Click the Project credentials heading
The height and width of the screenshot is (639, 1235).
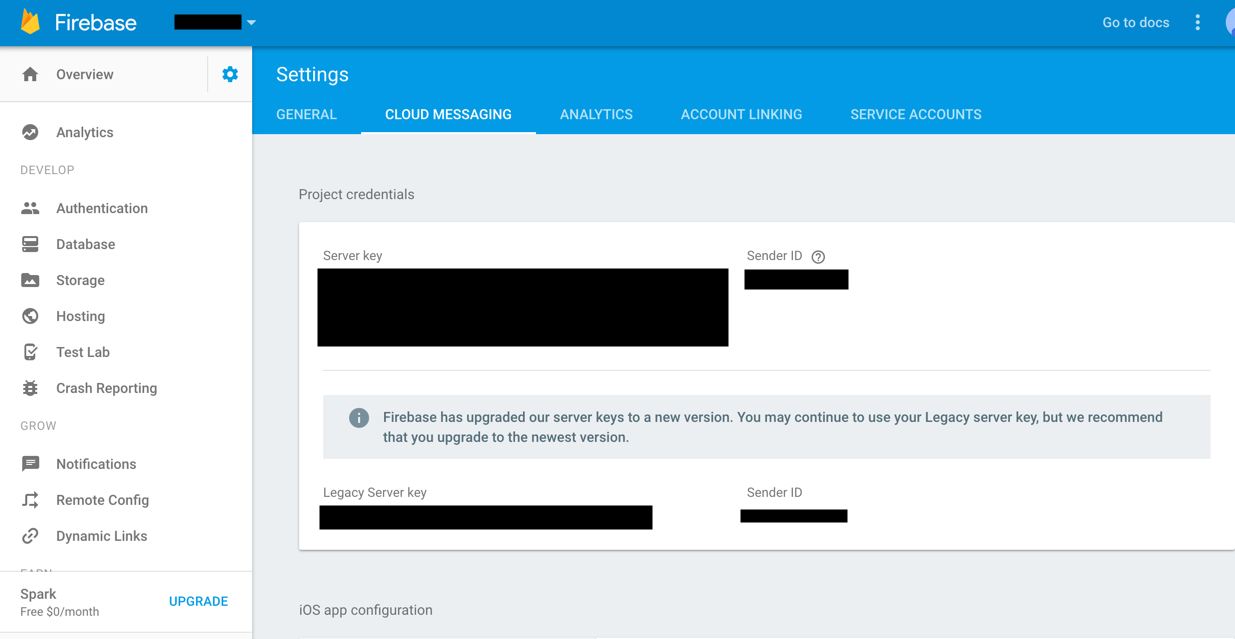click(x=356, y=194)
